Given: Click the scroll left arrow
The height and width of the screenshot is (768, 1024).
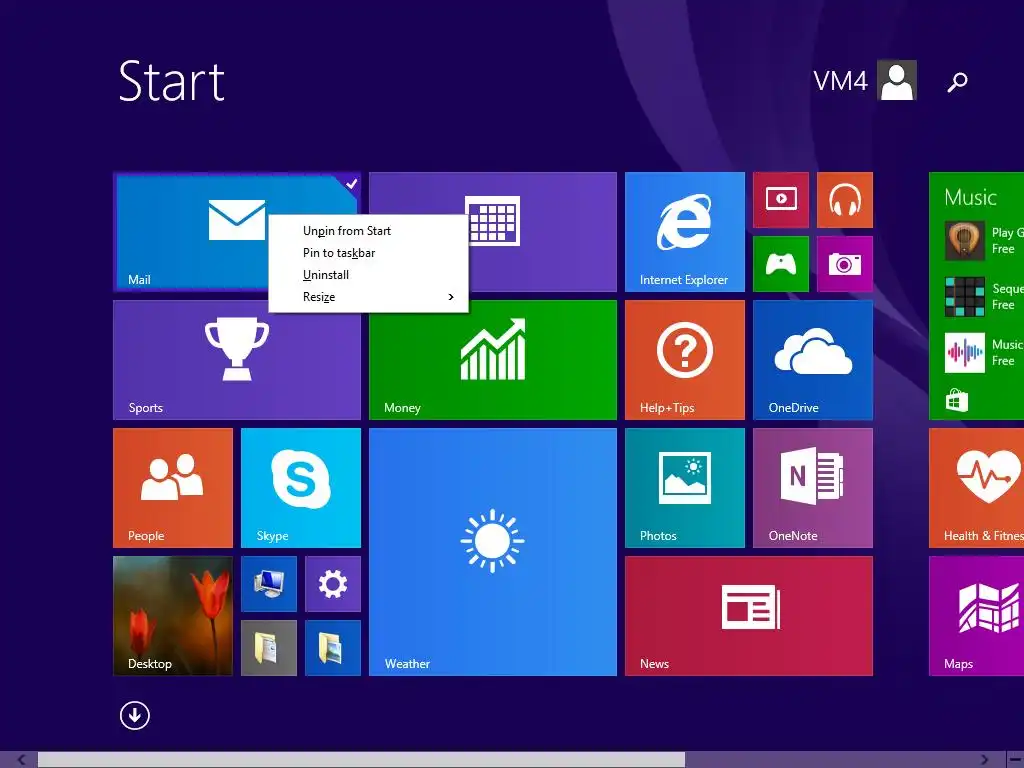Looking at the screenshot, I should click(21, 760).
